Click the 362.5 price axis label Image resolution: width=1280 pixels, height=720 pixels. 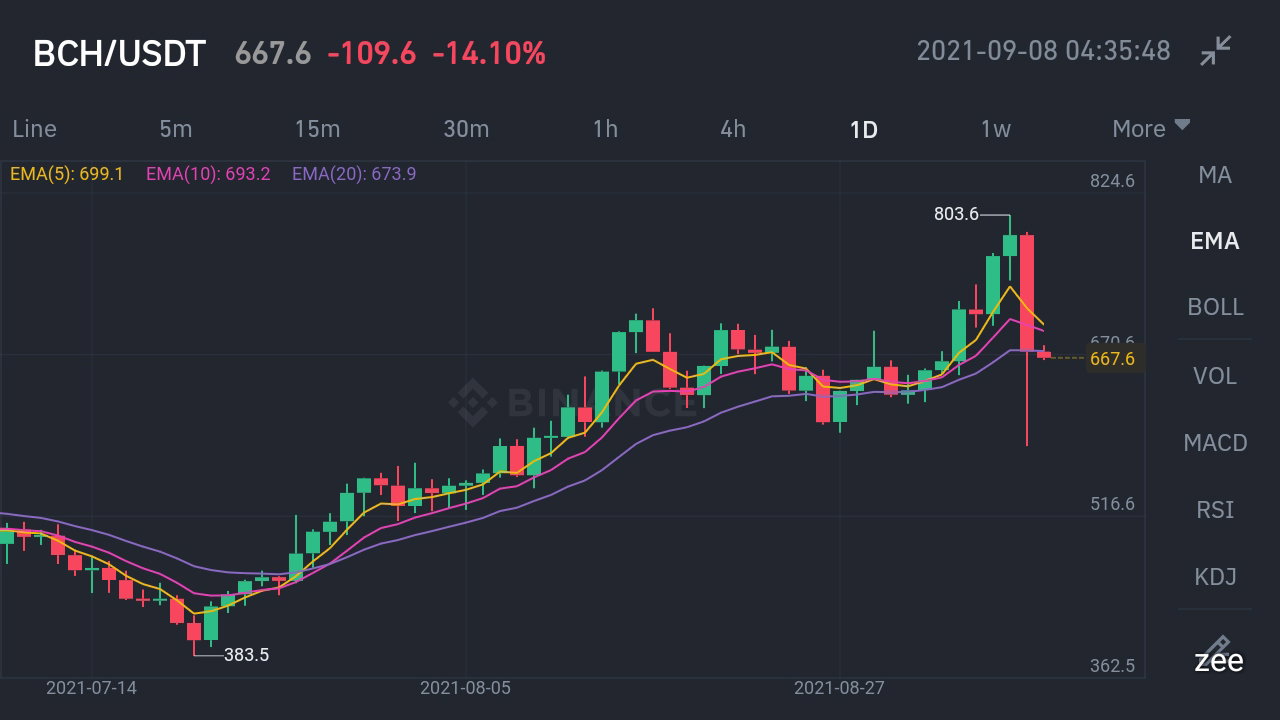[1112, 666]
